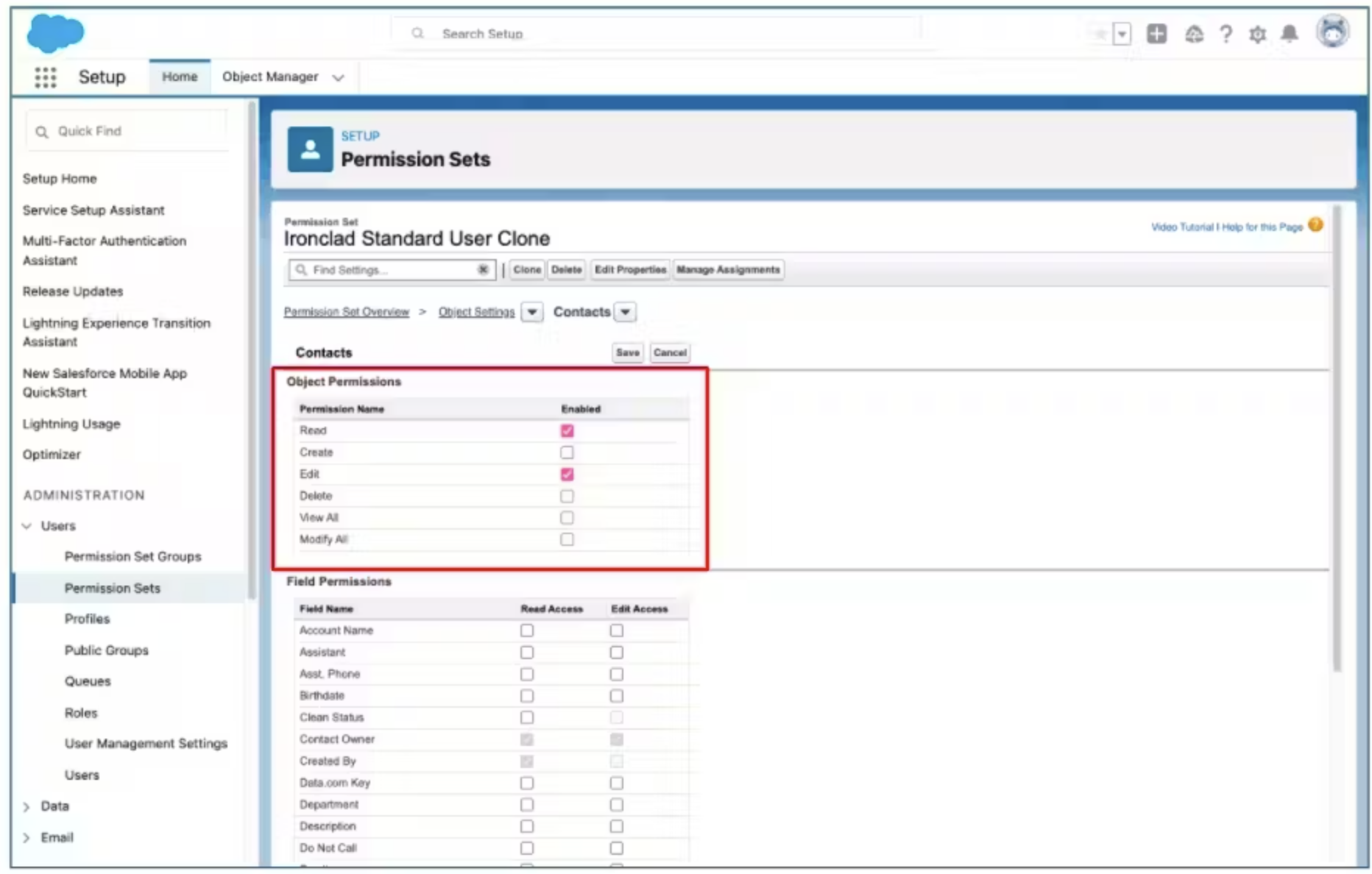The width and height of the screenshot is (1372, 874).
Task: Focus the Find Settings field
Action: click(392, 270)
